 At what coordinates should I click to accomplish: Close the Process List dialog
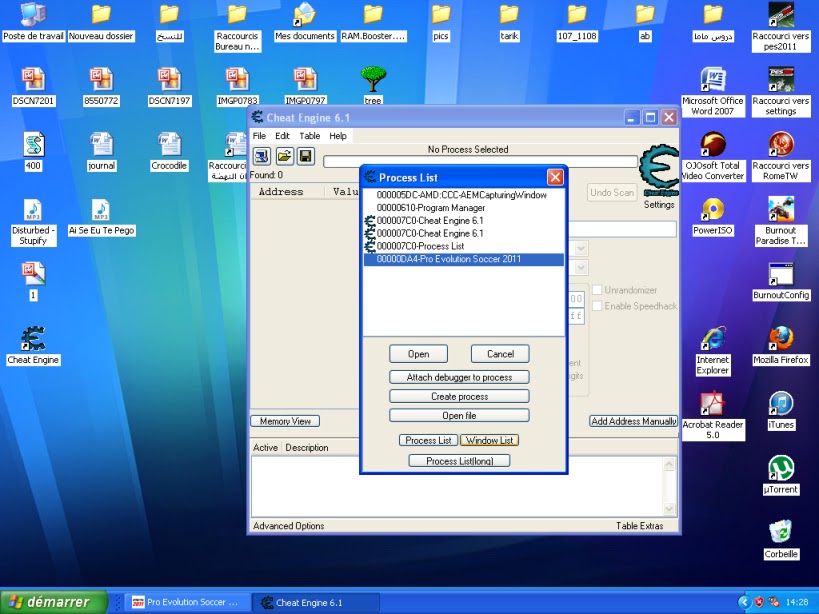click(555, 178)
